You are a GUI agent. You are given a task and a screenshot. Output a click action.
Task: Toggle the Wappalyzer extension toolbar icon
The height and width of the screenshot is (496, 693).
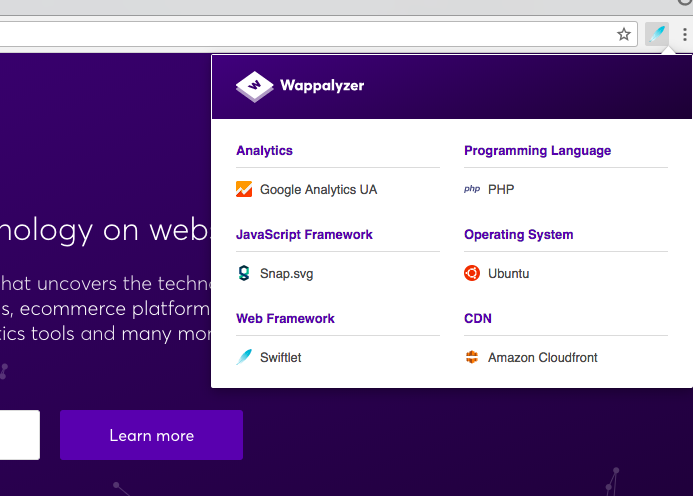(657, 34)
